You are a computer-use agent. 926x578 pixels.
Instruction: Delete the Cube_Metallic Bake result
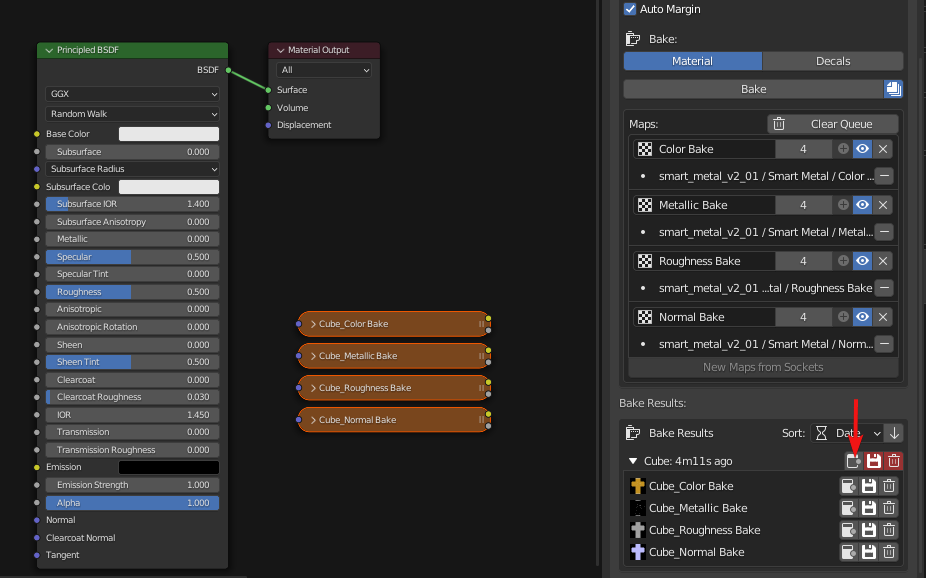coord(888,508)
